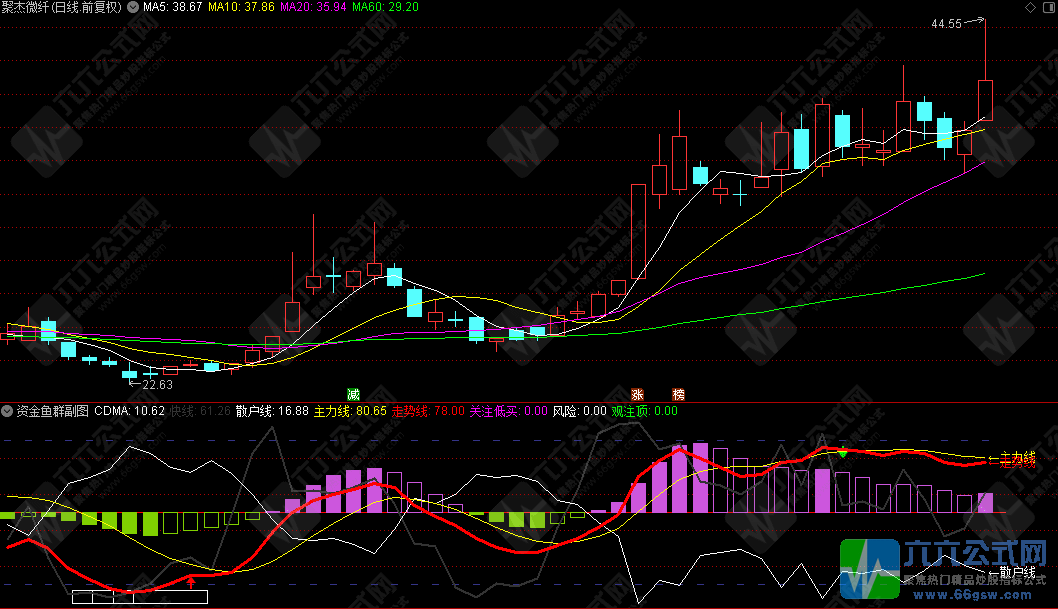Click the 六六公式网 logo icon

coord(869,567)
